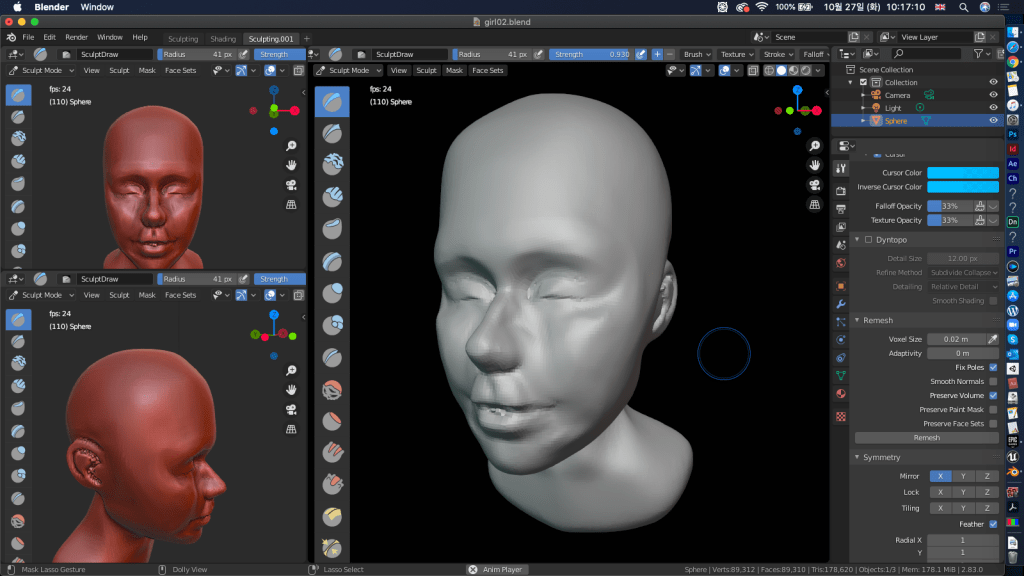The width and height of the screenshot is (1024, 576).
Task: Open the Modifier wrench properties tab
Action: [x=841, y=303]
